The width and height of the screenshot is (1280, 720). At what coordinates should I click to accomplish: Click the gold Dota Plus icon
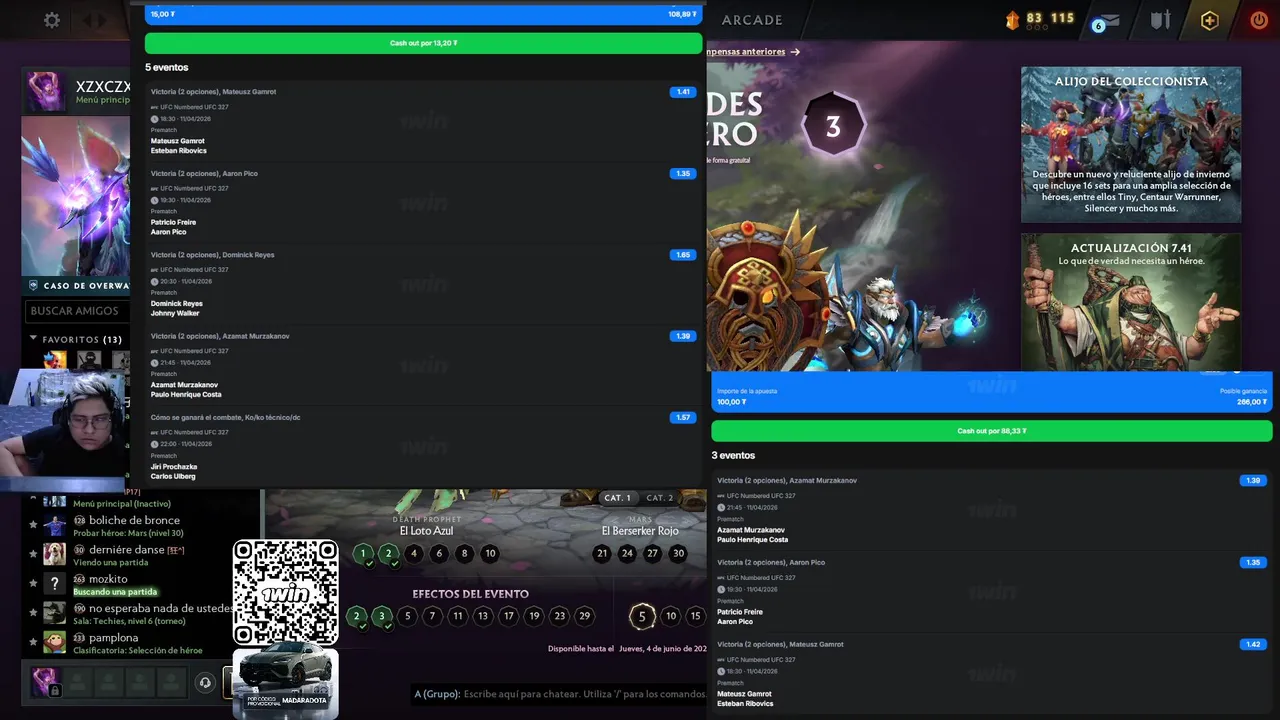[1210, 20]
